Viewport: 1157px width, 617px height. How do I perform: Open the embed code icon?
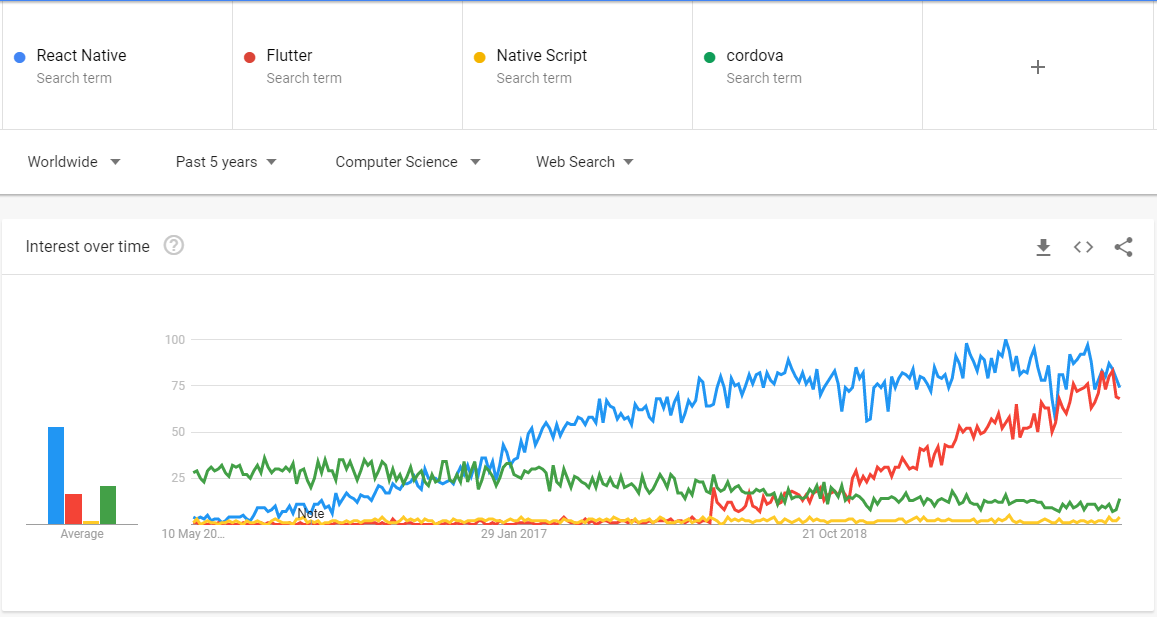(1083, 247)
